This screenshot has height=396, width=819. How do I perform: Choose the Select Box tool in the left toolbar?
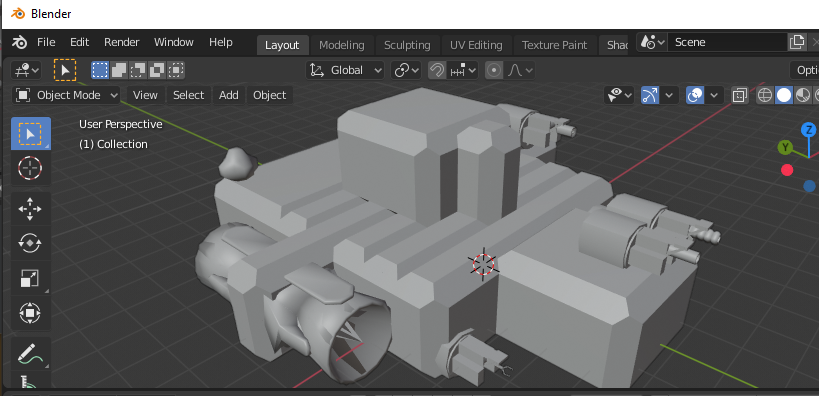point(30,134)
